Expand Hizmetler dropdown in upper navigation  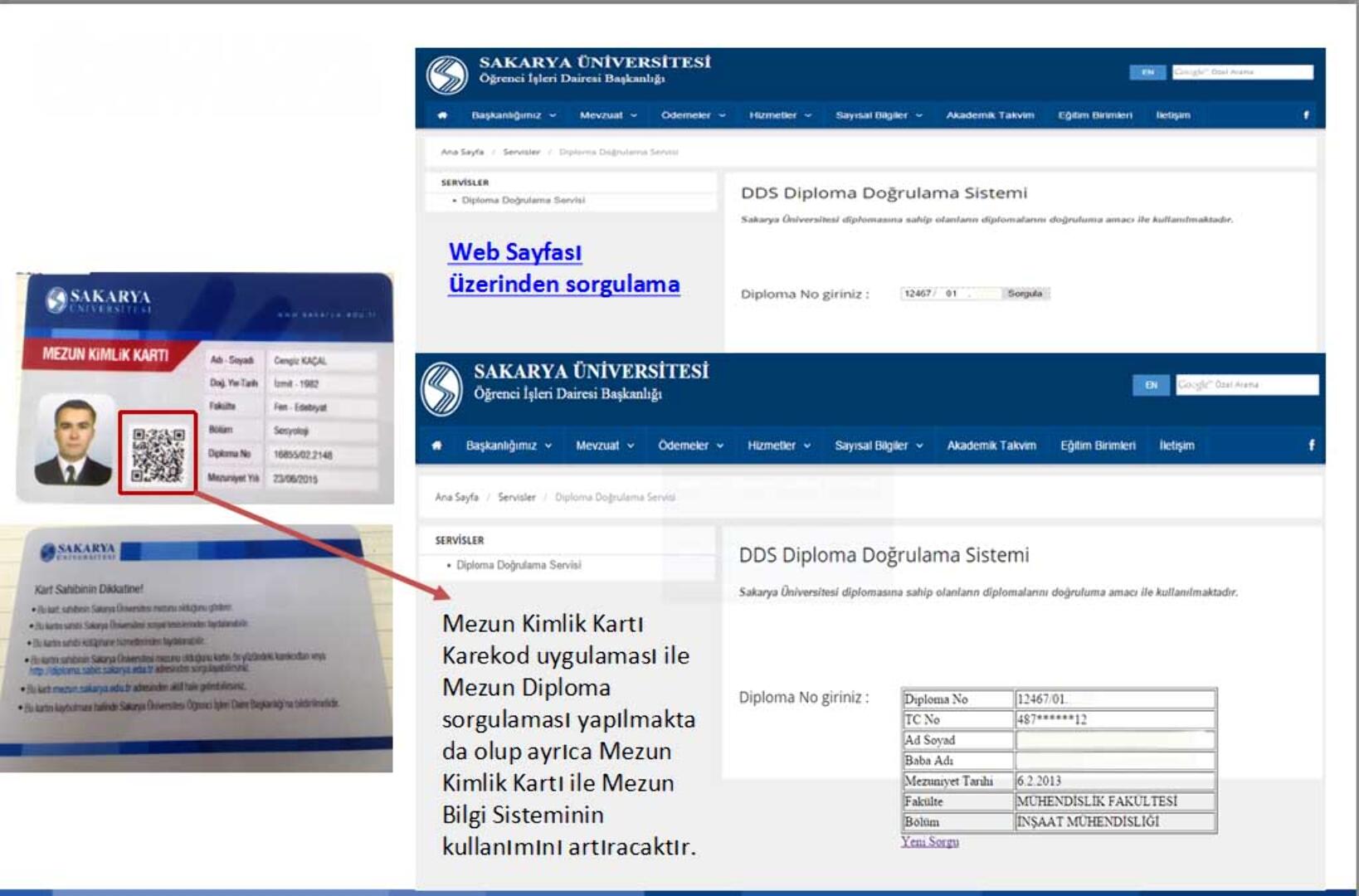[780, 115]
